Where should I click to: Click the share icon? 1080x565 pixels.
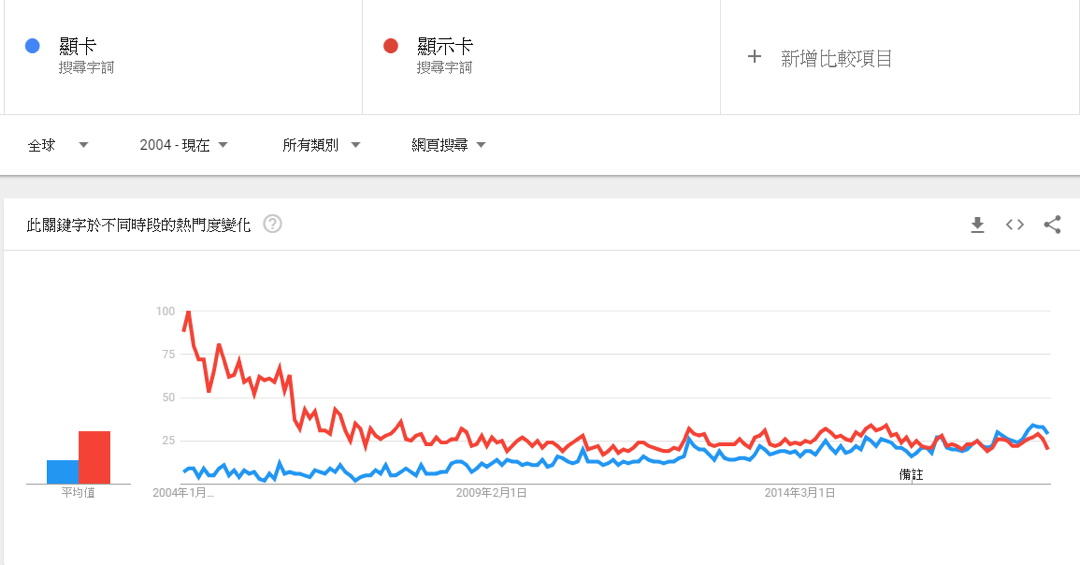click(1052, 225)
